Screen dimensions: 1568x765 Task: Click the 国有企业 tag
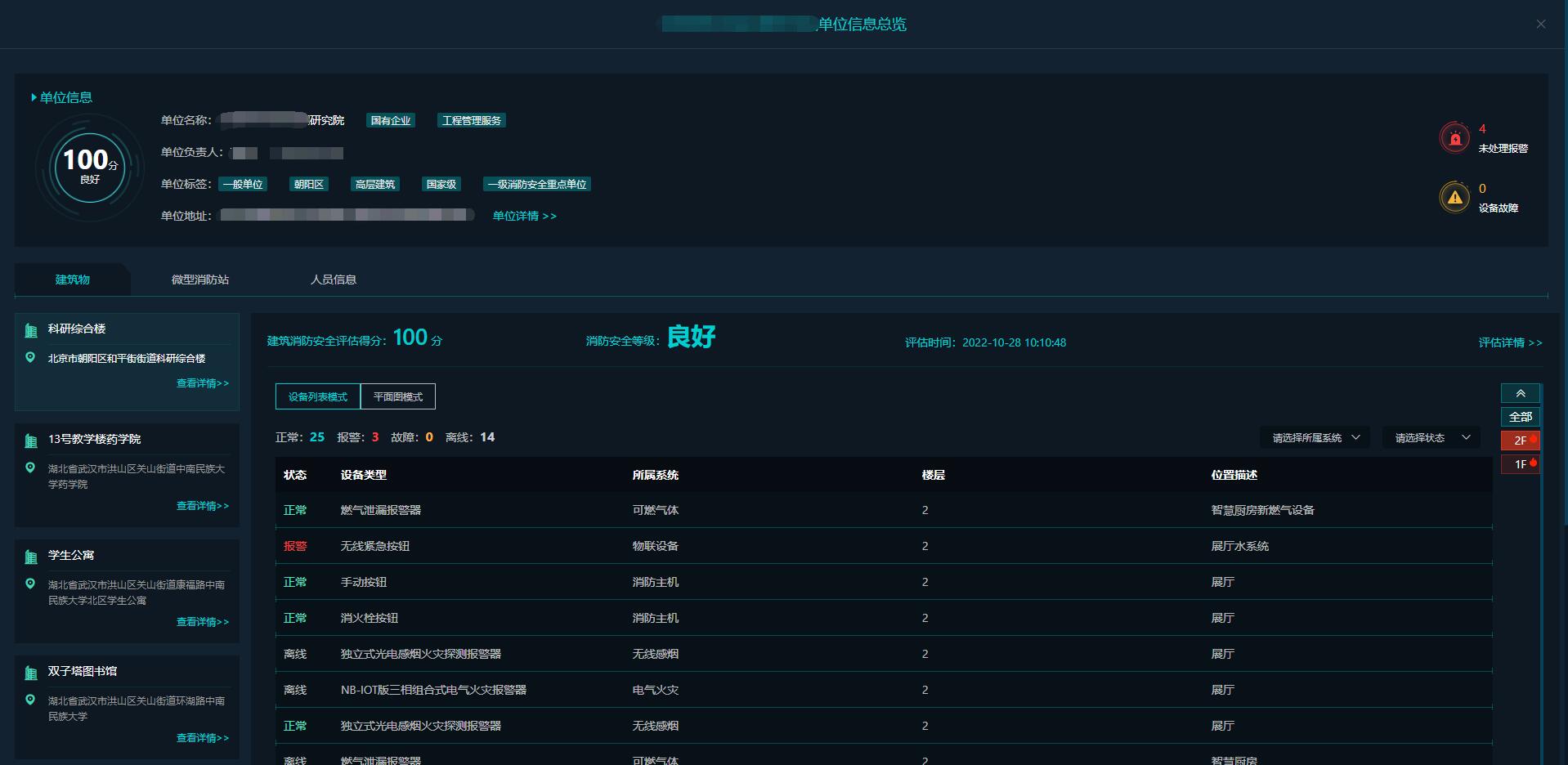click(391, 120)
